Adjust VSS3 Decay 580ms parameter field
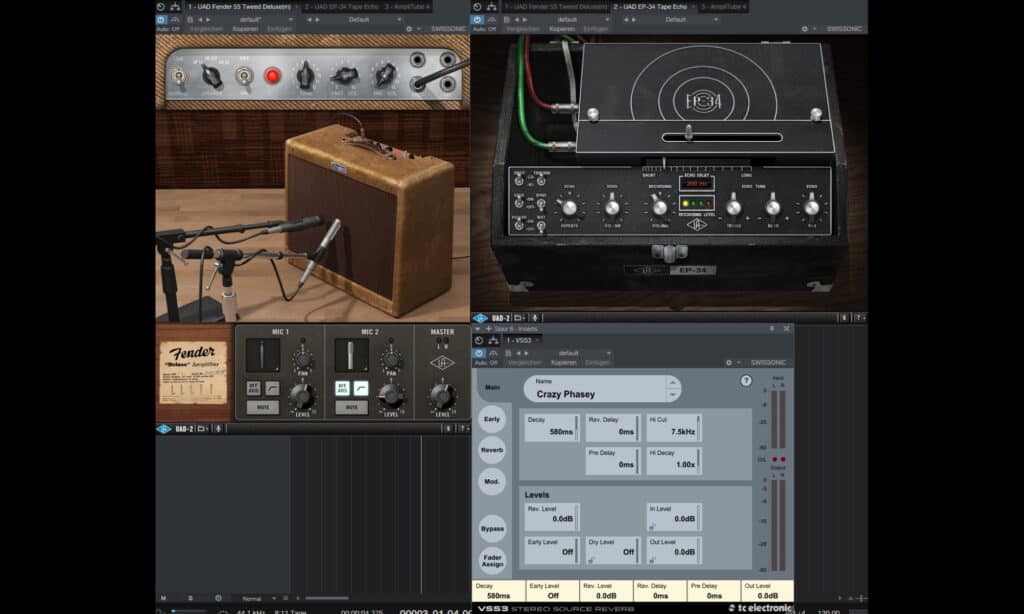The image size is (1024, 614). tap(552, 427)
